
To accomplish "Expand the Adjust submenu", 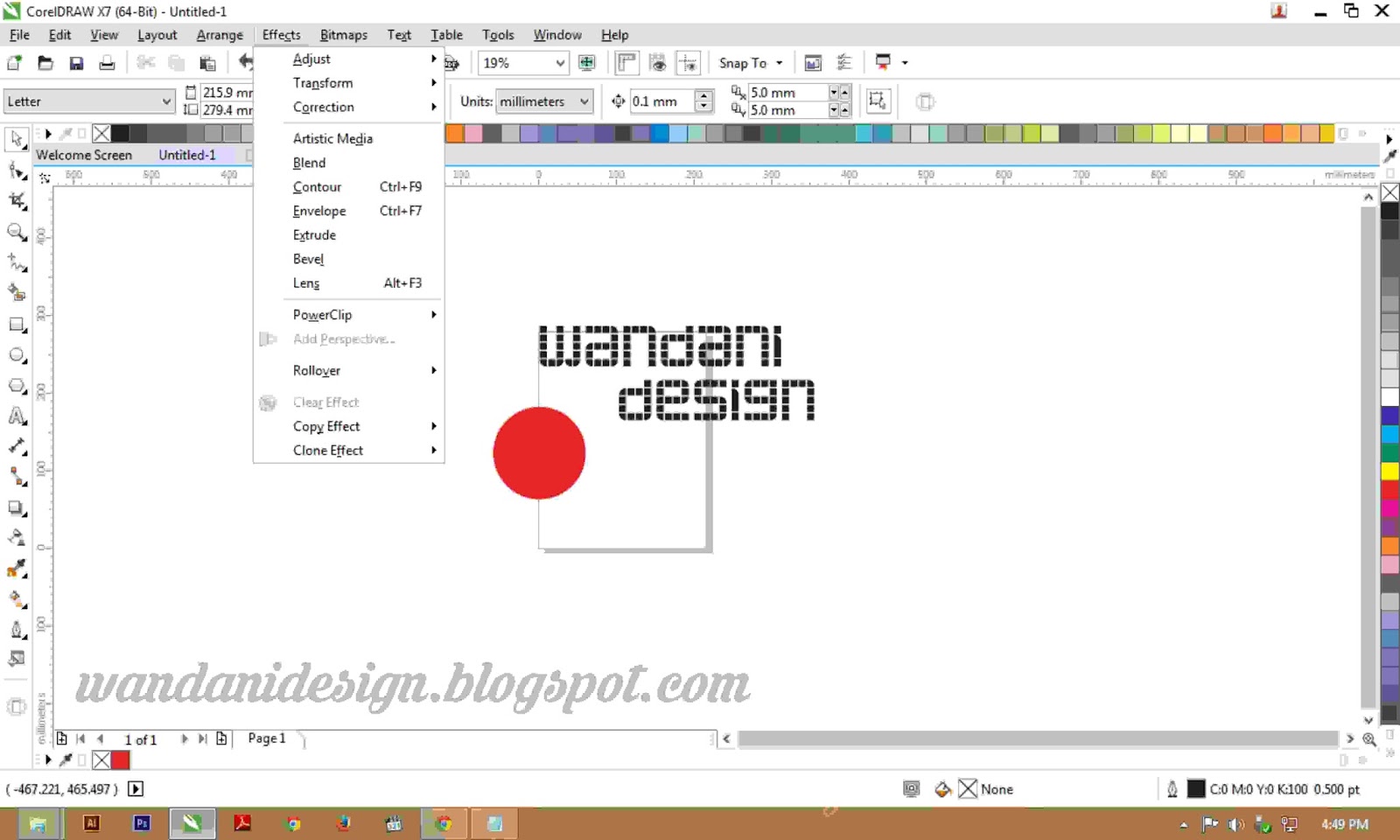I will pos(349,59).
